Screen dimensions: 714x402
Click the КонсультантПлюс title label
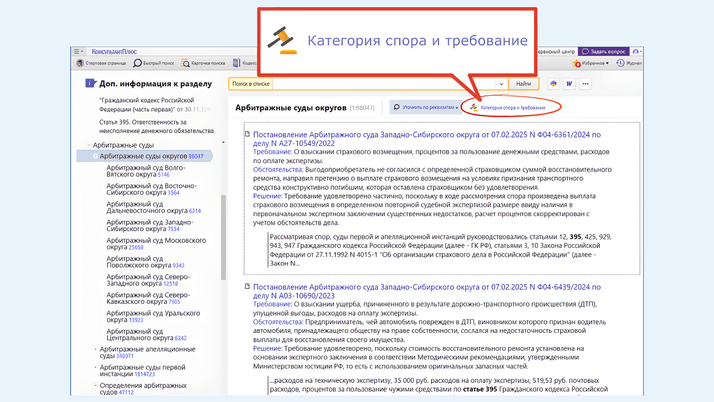tap(114, 51)
